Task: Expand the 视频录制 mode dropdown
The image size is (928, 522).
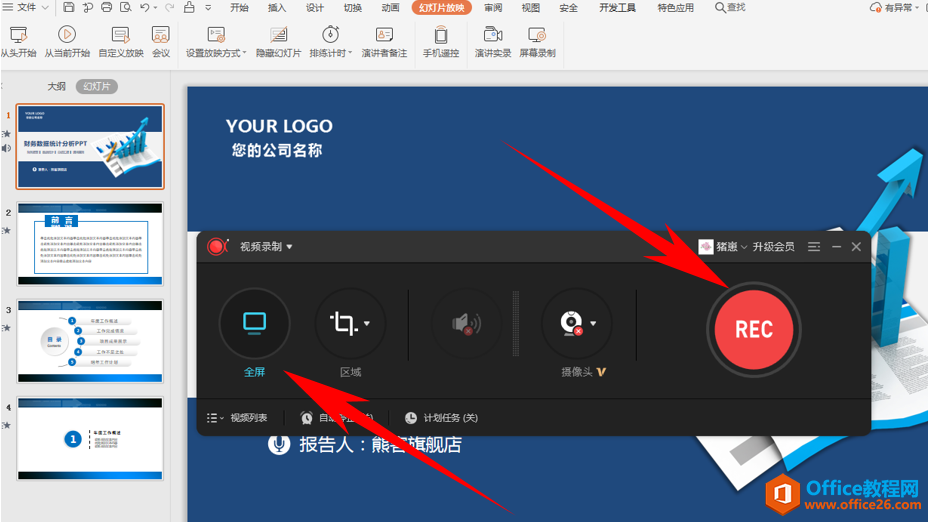Action: pyautogui.click(x=289, y=247)
